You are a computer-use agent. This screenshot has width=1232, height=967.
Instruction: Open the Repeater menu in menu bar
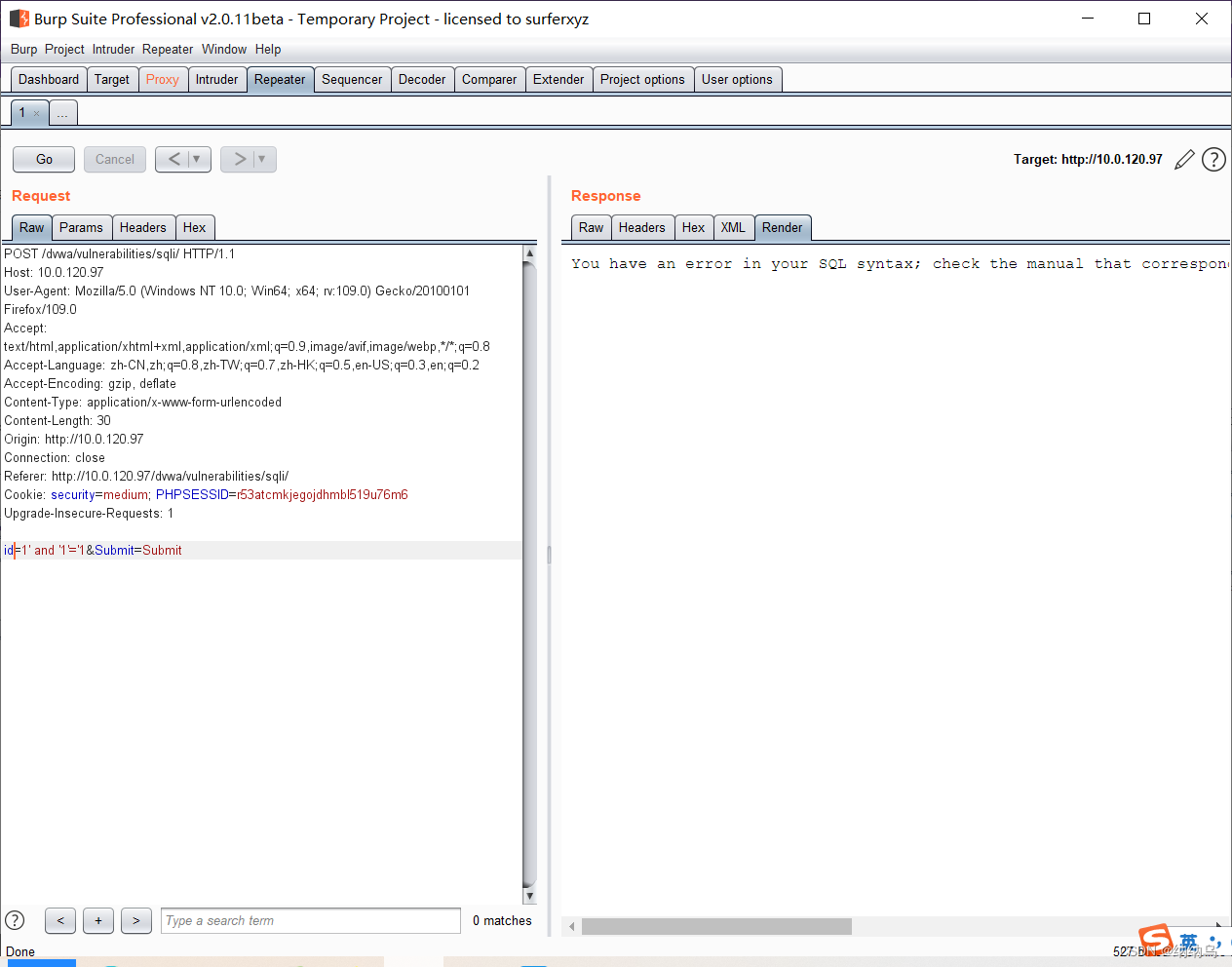click(x=168, y=49)
